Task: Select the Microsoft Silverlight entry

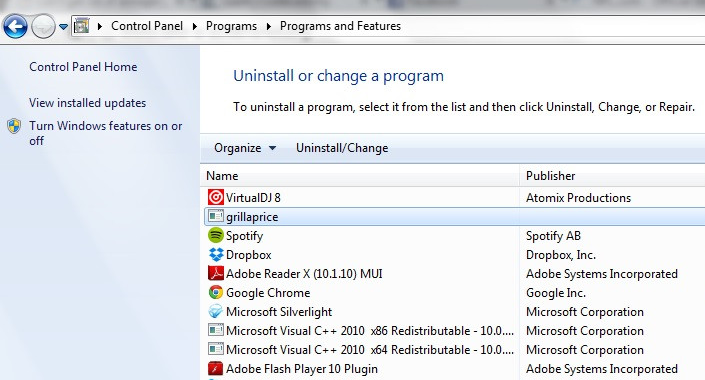Action: [279, 312]
